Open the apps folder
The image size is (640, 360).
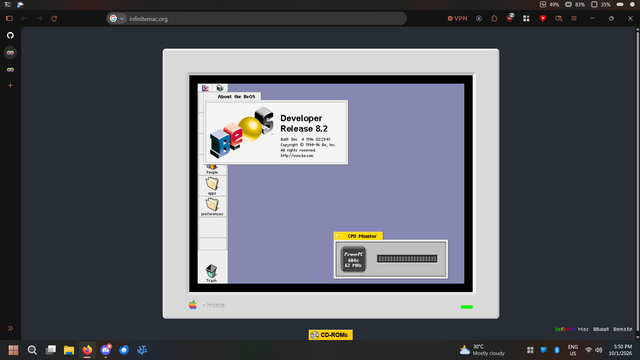tap(212, 186)
